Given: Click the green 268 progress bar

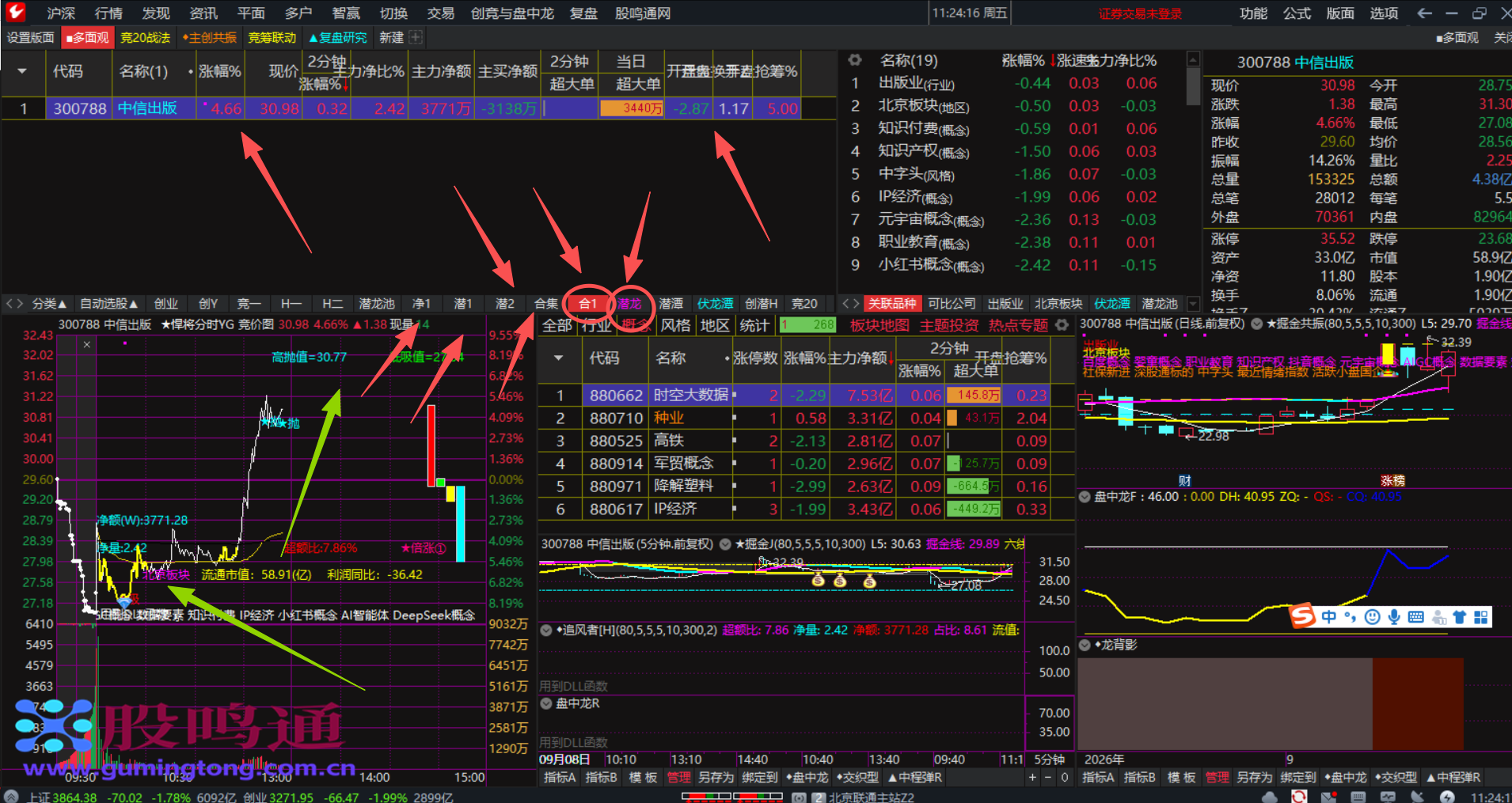Looking at the screenshot, I should pos(807,325).
